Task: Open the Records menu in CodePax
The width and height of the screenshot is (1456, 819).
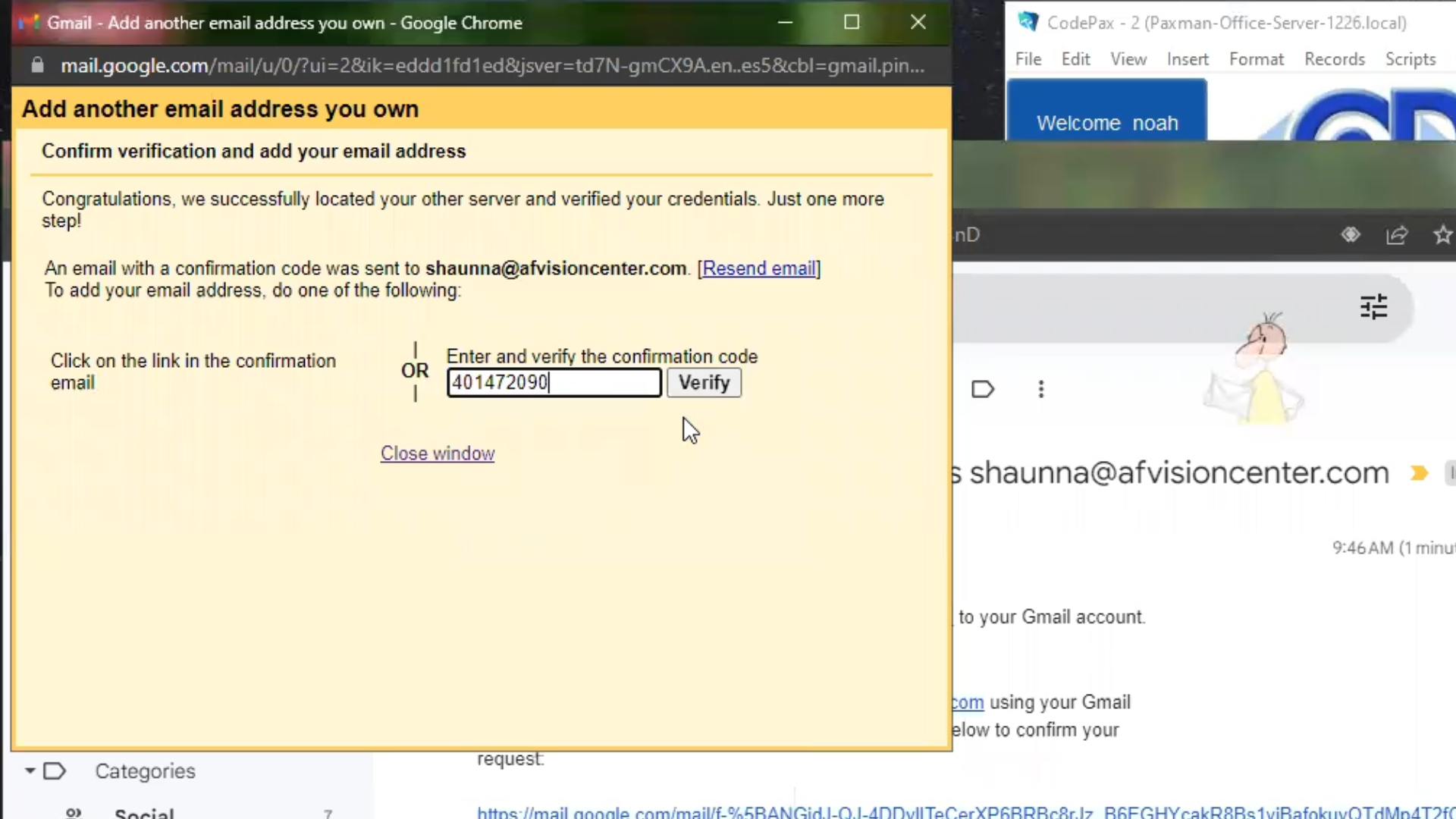Action: (1334, 59)
